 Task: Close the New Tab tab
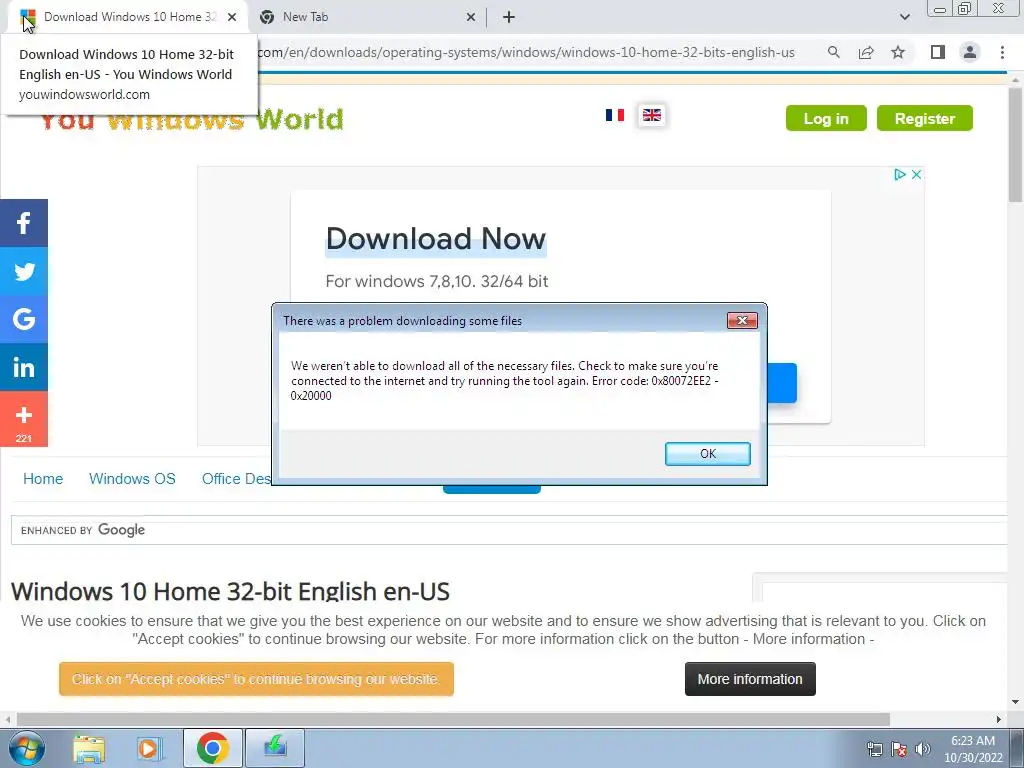(x=470, y=17)
